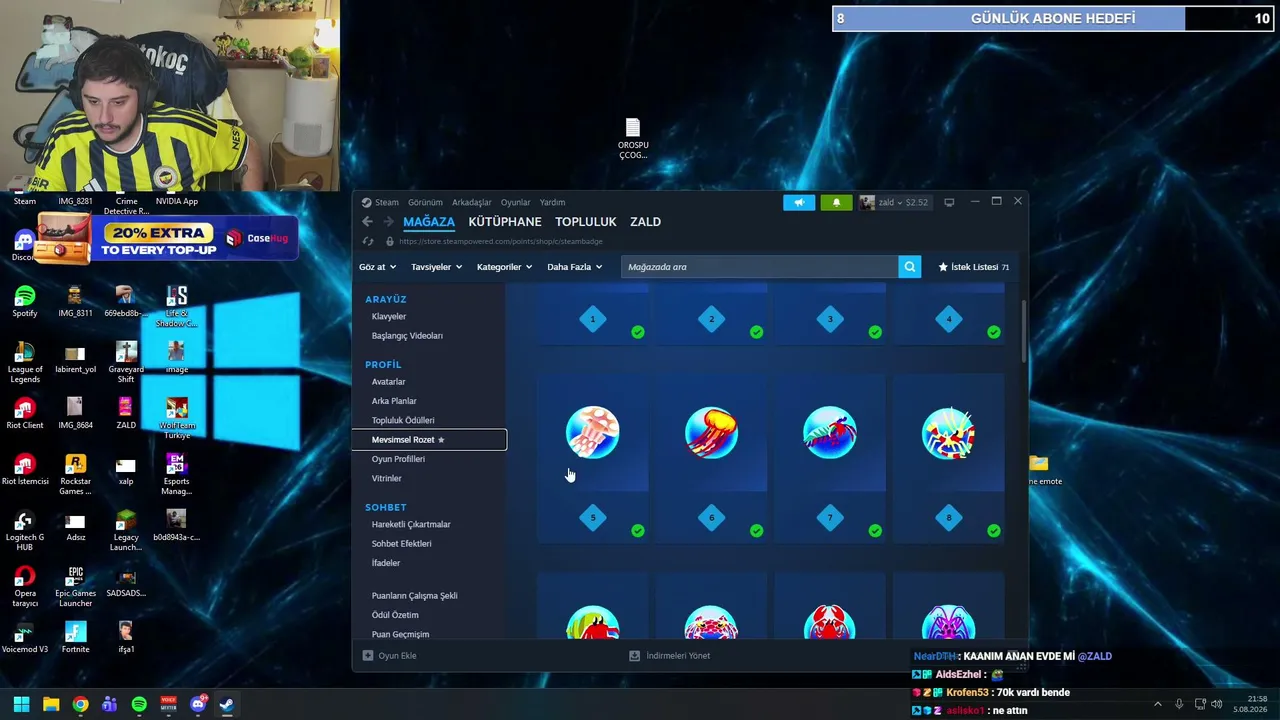Switch to the TOPLULUK tab
The height and width of the screenshot is (720, 1280).
[586, 222]
